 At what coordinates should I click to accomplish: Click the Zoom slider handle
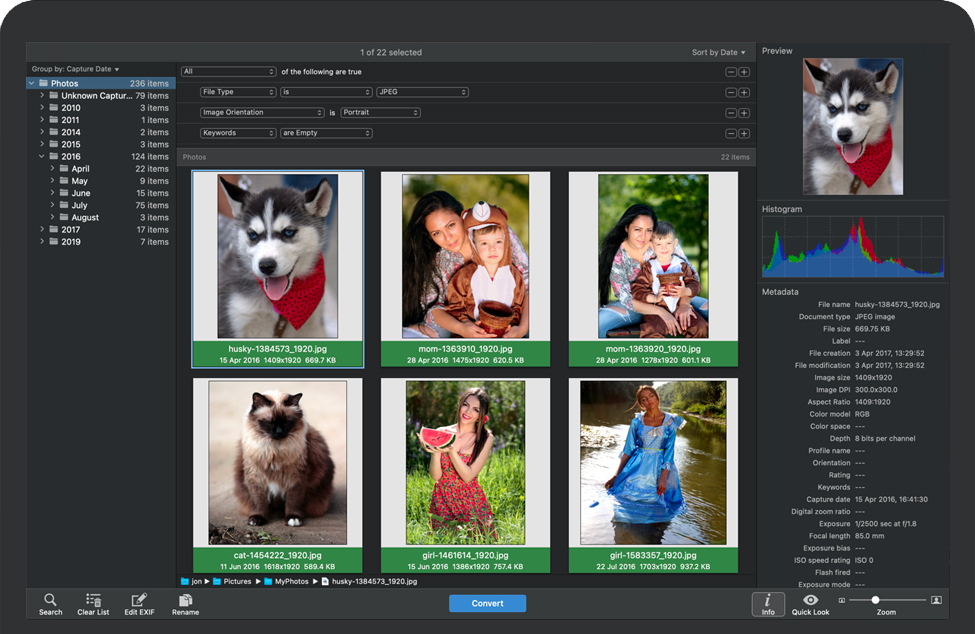(x=875, y=600)
